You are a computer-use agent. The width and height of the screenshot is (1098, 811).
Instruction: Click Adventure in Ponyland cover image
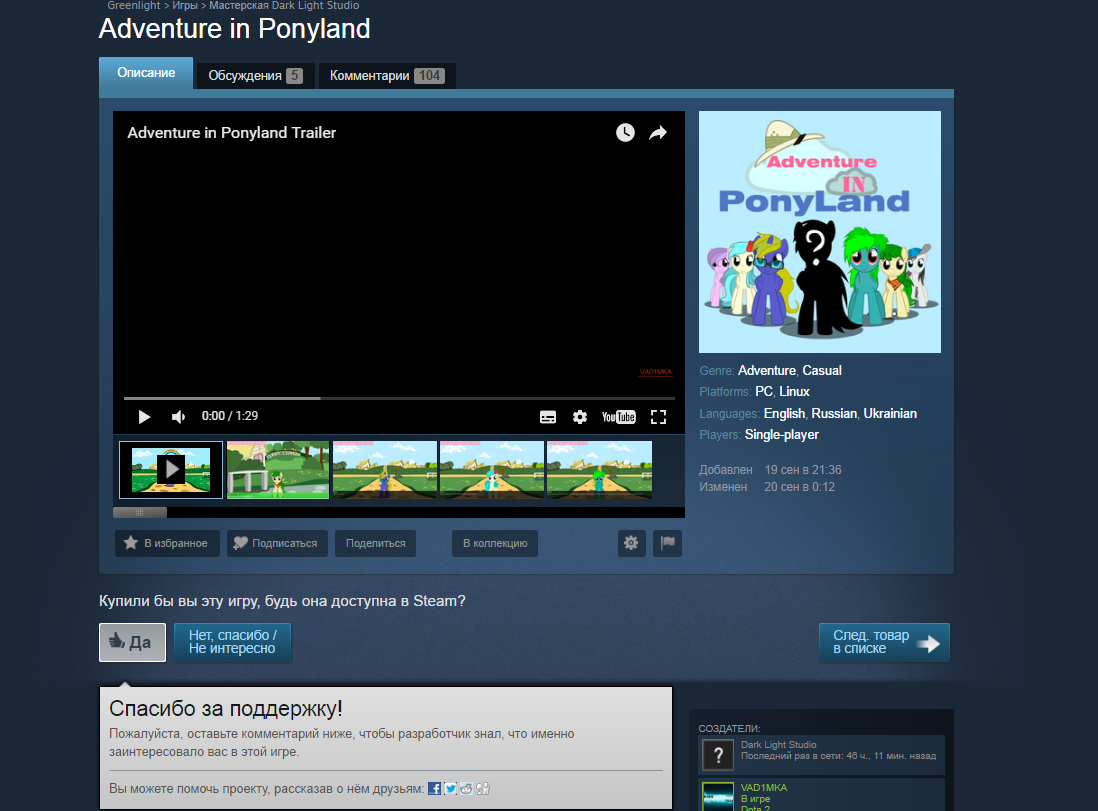point(820,232)
